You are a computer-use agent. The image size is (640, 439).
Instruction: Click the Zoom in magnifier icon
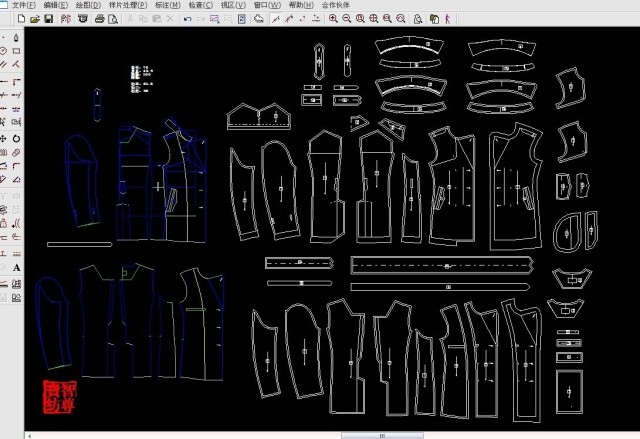click(x=333, y=19)
